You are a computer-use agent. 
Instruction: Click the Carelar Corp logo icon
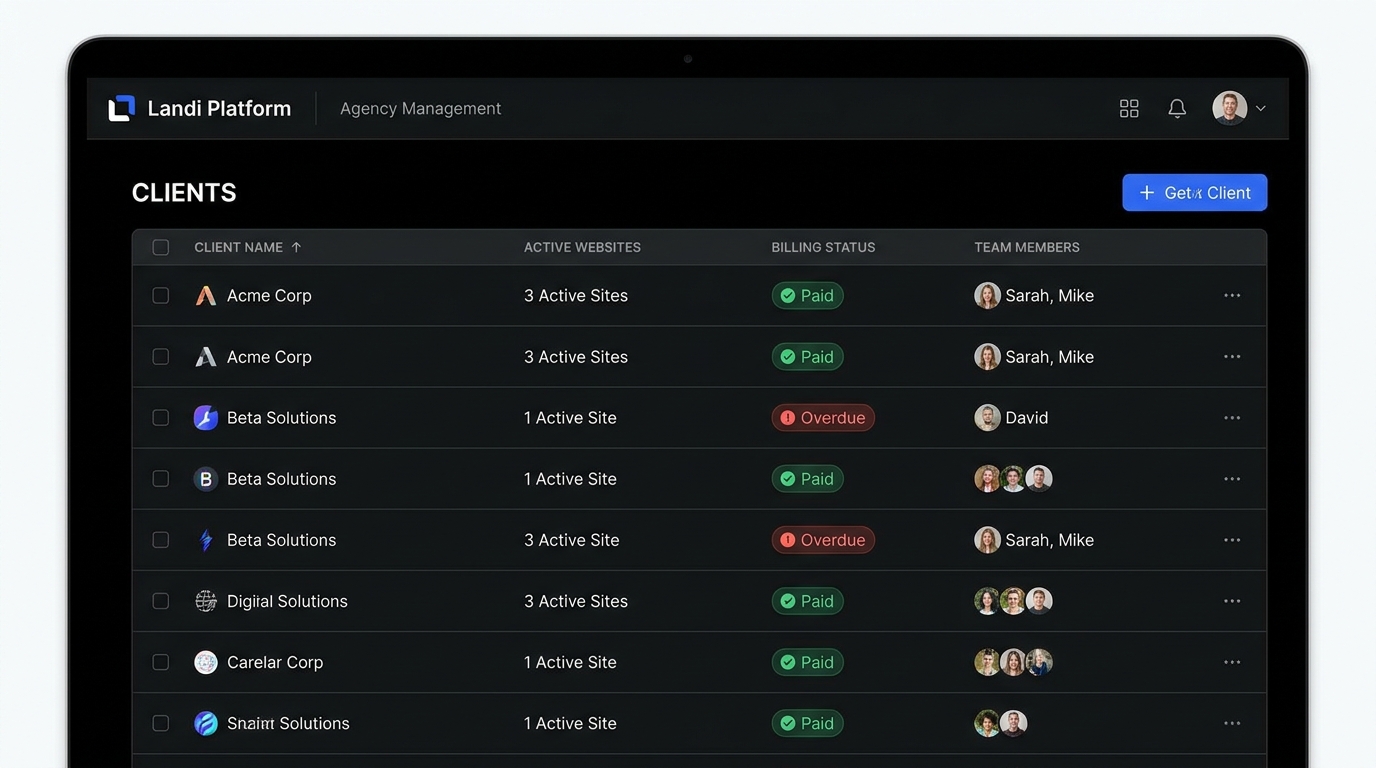click(206, 662)
